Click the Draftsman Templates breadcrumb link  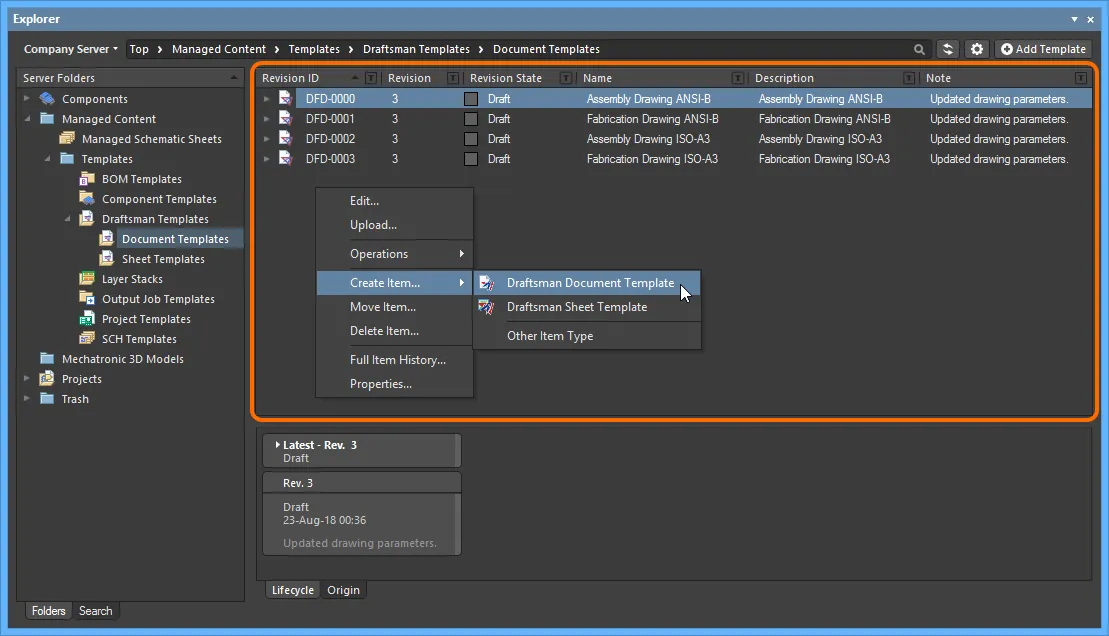[x=416, y=49]
